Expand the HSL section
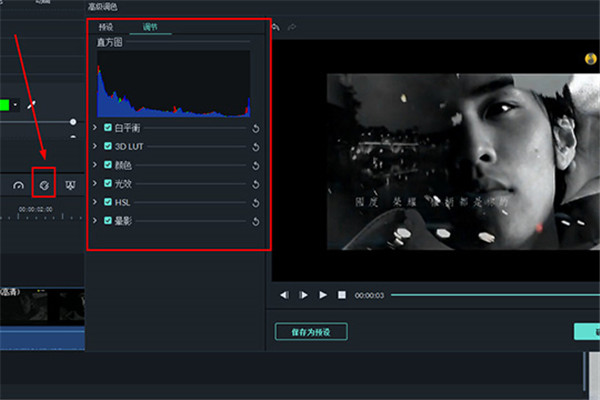This screenshot has width=600, height=400. coord(95,202)
